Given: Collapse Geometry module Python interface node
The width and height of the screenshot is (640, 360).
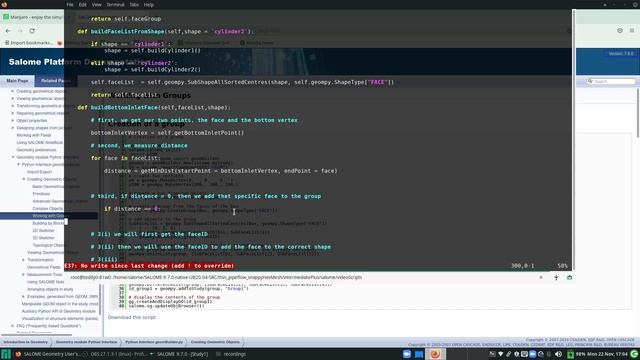Looking at the screenshot, I should 13,157.
